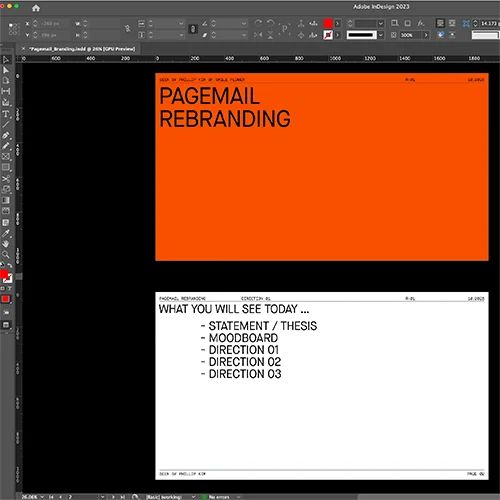Select the Note tool

click(x=6, y=223)
